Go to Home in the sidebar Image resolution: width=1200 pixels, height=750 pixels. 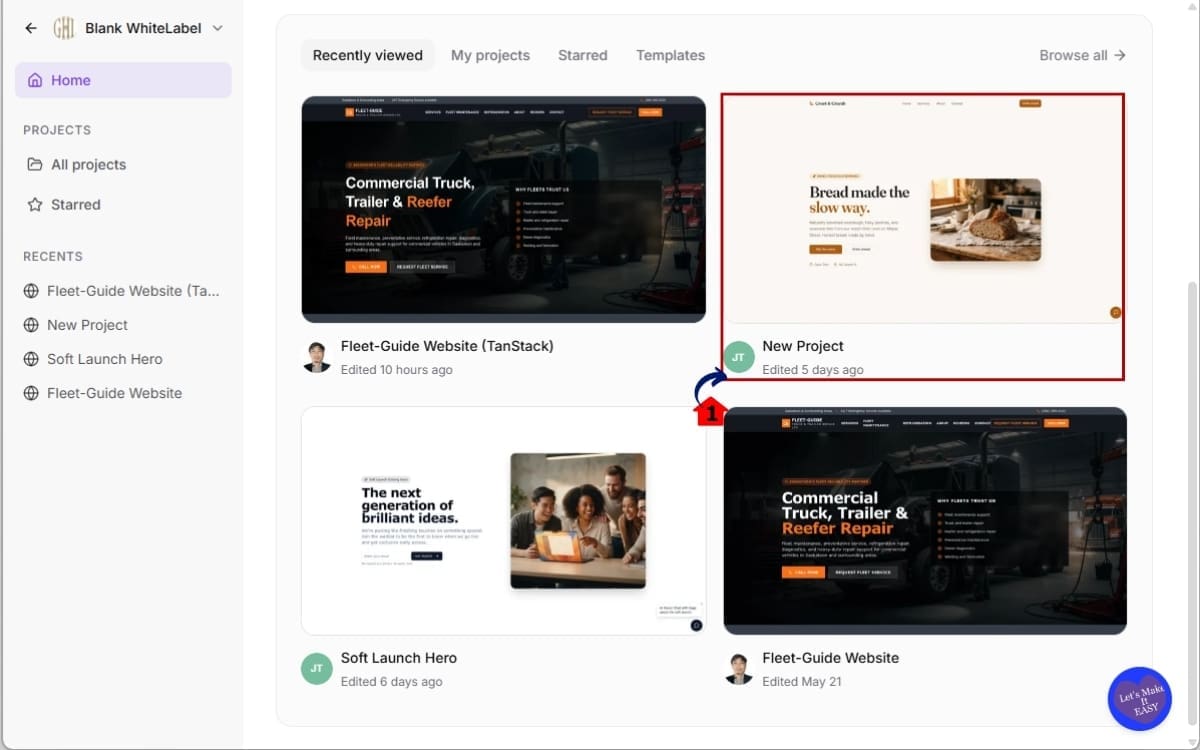123,80
